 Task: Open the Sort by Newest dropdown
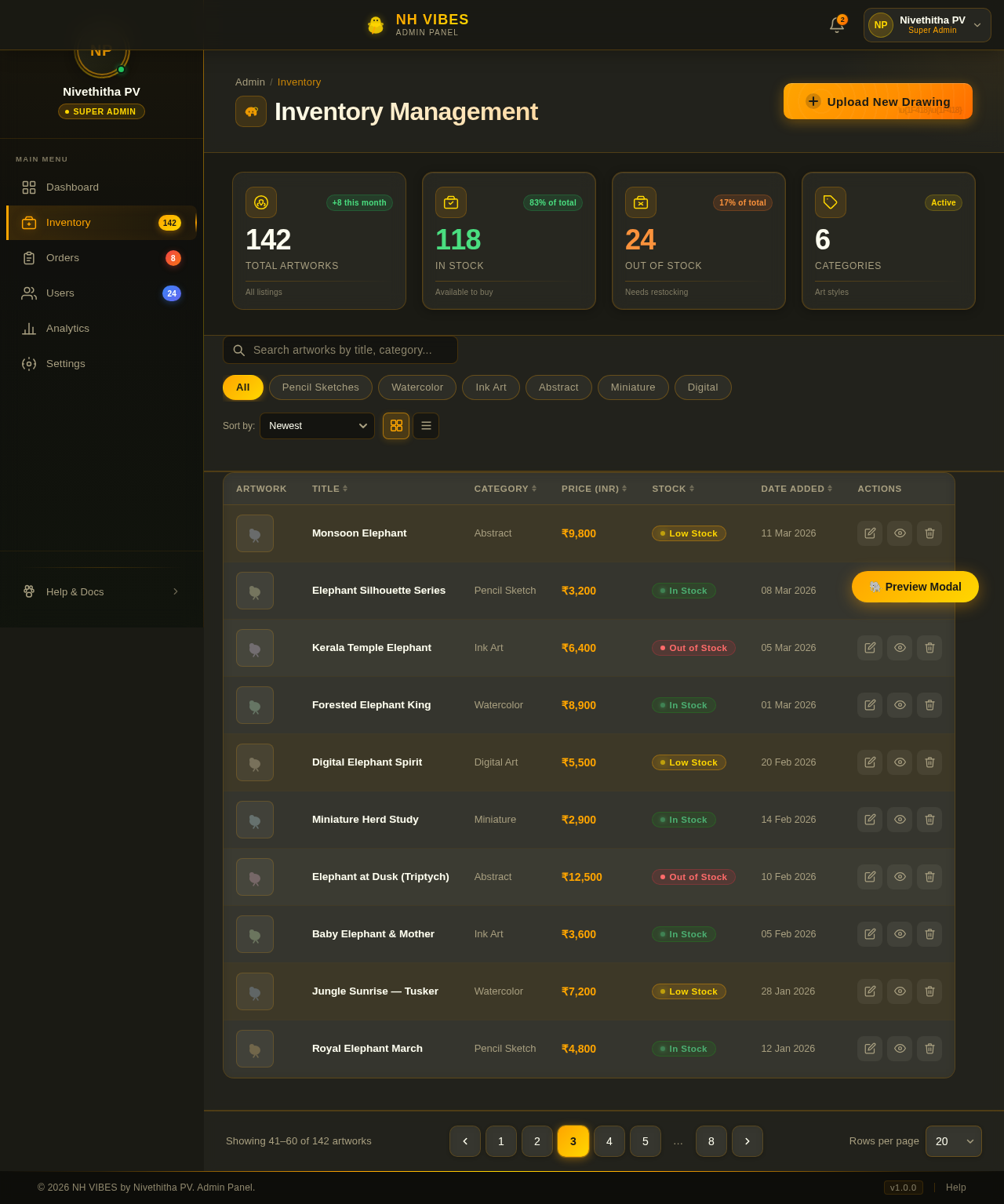tap(317, 426)
